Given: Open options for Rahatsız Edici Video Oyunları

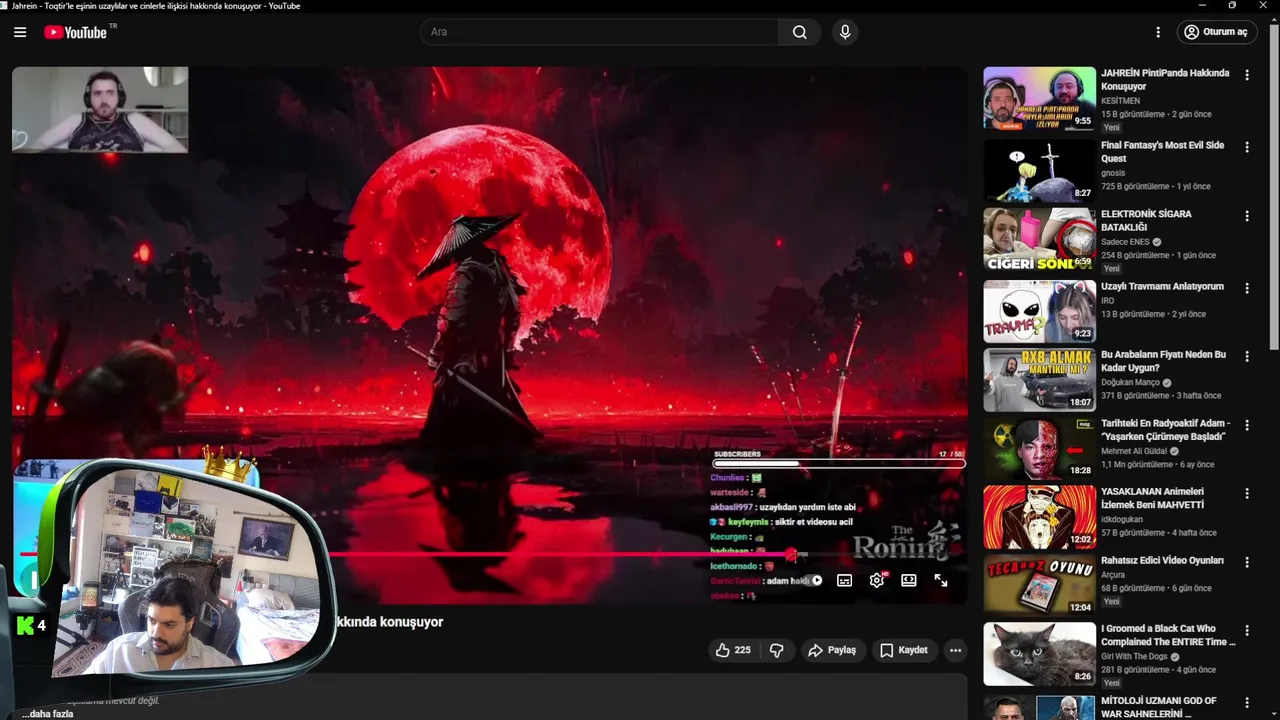Looking at the screenshot, I should (1247, 562).
